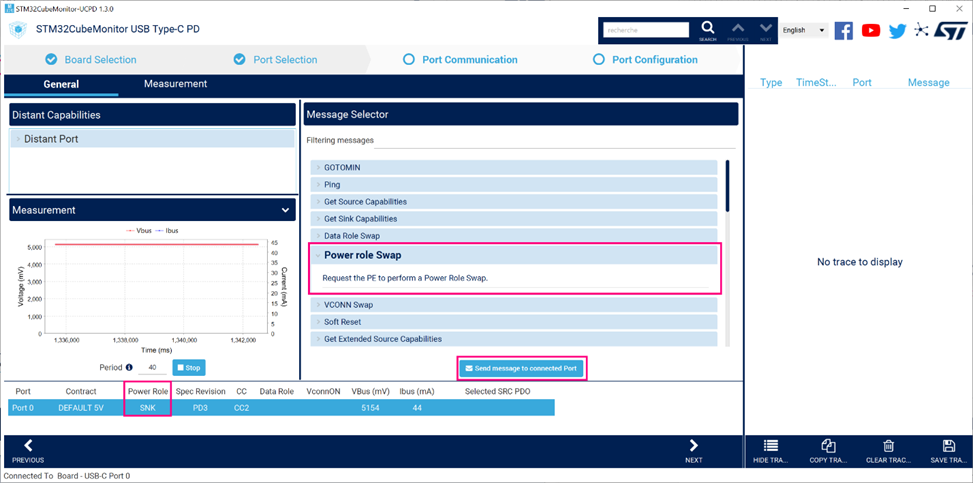Open the YouTube icon link
This screenshot has width=973, height=483.
coord(871,30)
